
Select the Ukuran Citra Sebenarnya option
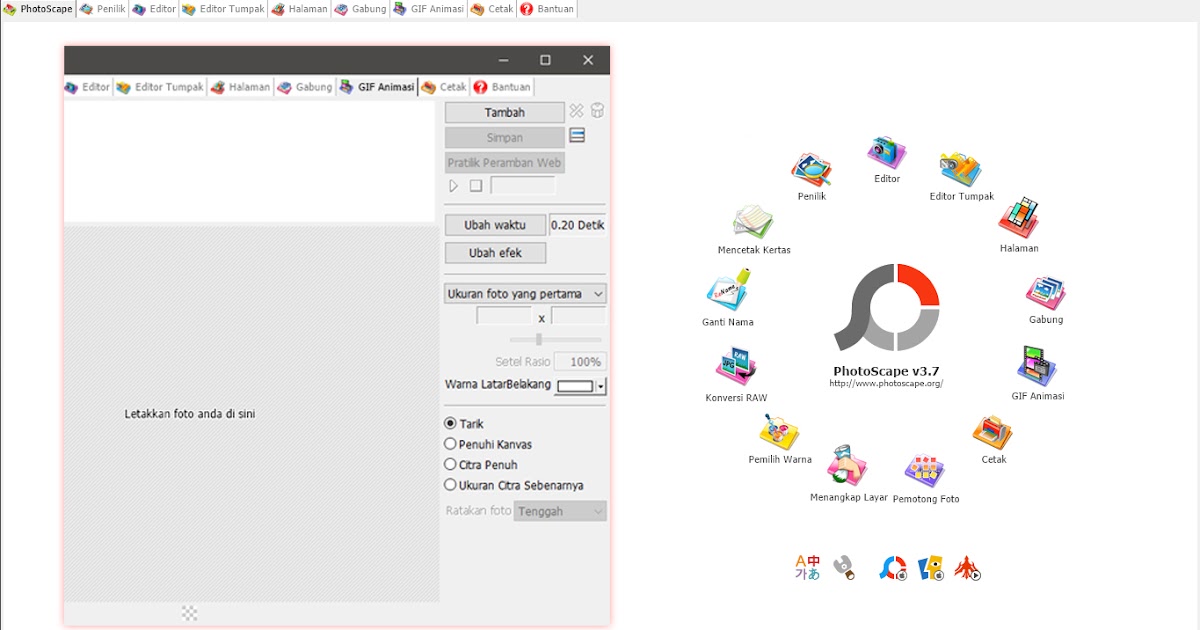[450, 485]
